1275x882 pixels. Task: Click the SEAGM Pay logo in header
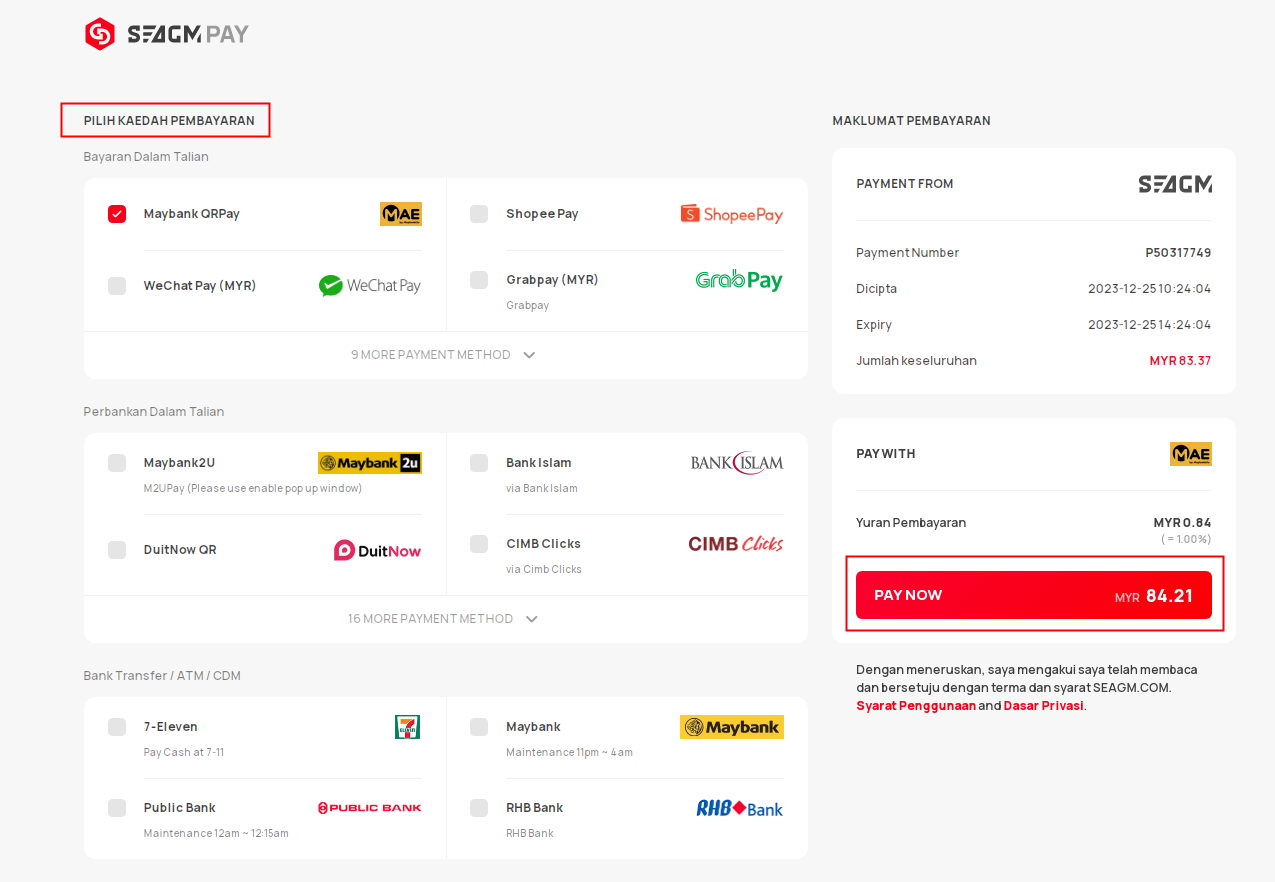click(x=167, y=34)
